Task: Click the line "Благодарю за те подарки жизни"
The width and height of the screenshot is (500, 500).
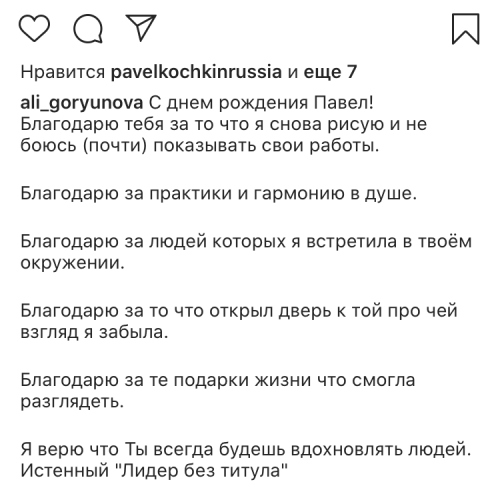Action: (218, 380)
